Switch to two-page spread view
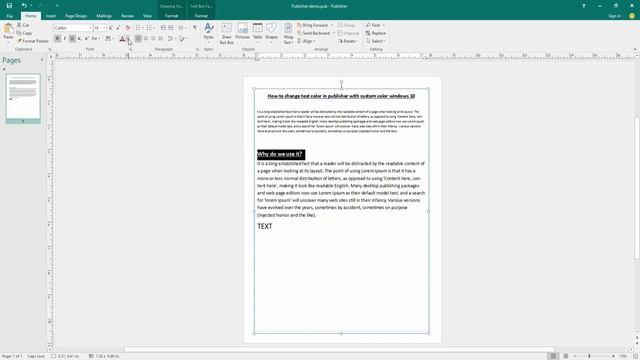Screen dimensions: 640x360 (566, 356)
